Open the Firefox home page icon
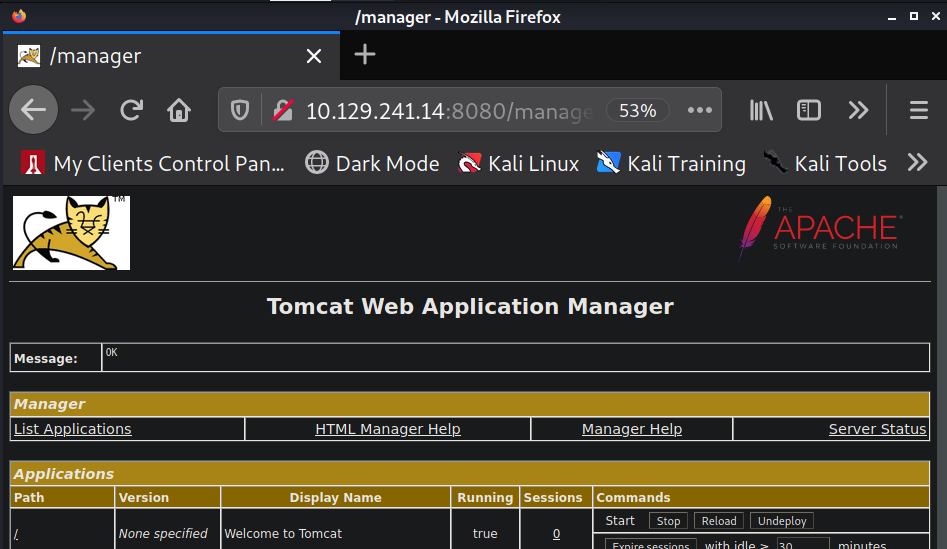This screenshot has height=549, width=947. coord(179,111)
